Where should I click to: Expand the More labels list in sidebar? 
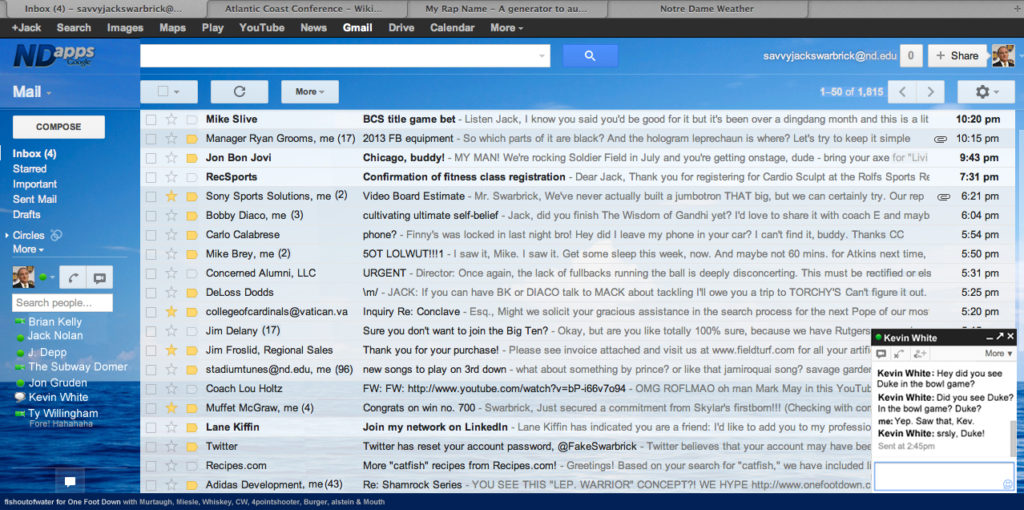28,249
